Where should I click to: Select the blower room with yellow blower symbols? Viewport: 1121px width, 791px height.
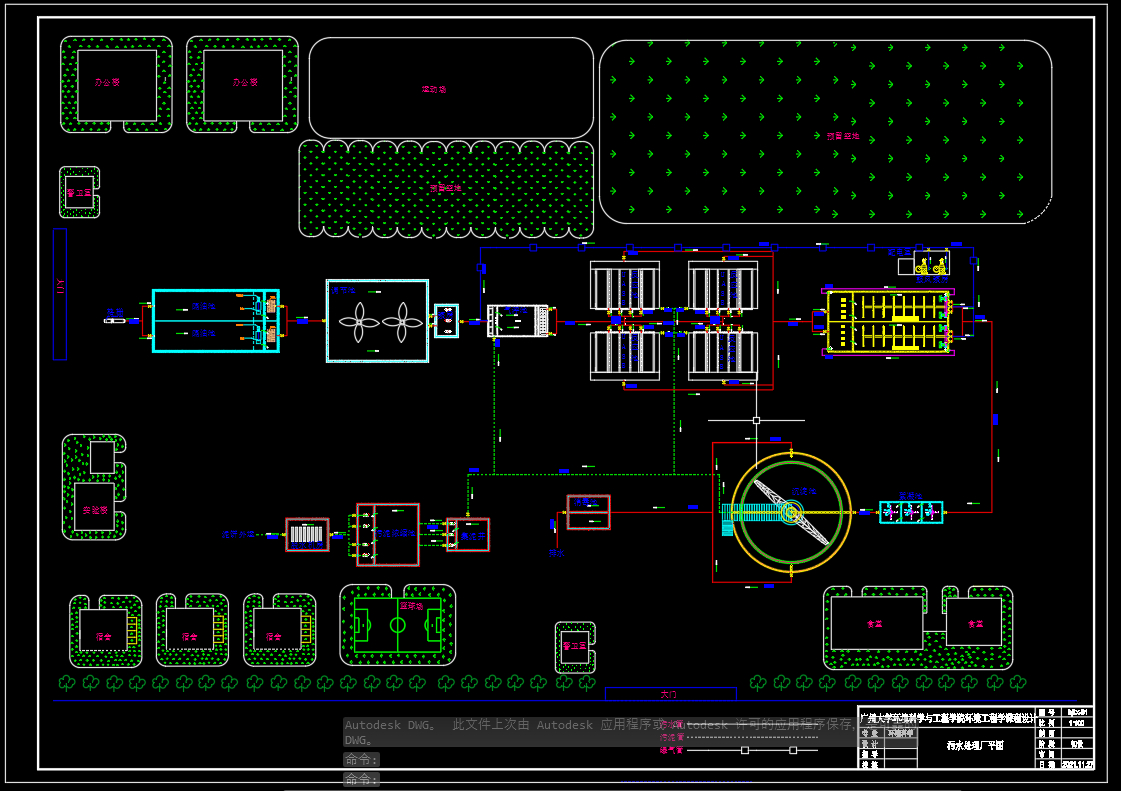click(932, 262)
